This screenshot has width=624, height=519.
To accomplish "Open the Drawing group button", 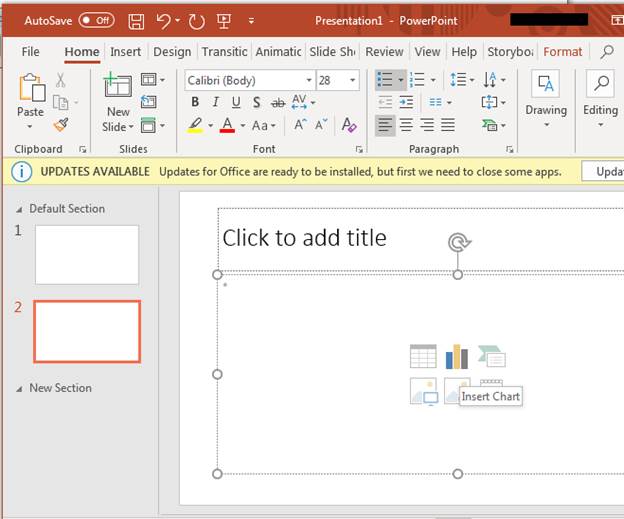I will [546, 100].
